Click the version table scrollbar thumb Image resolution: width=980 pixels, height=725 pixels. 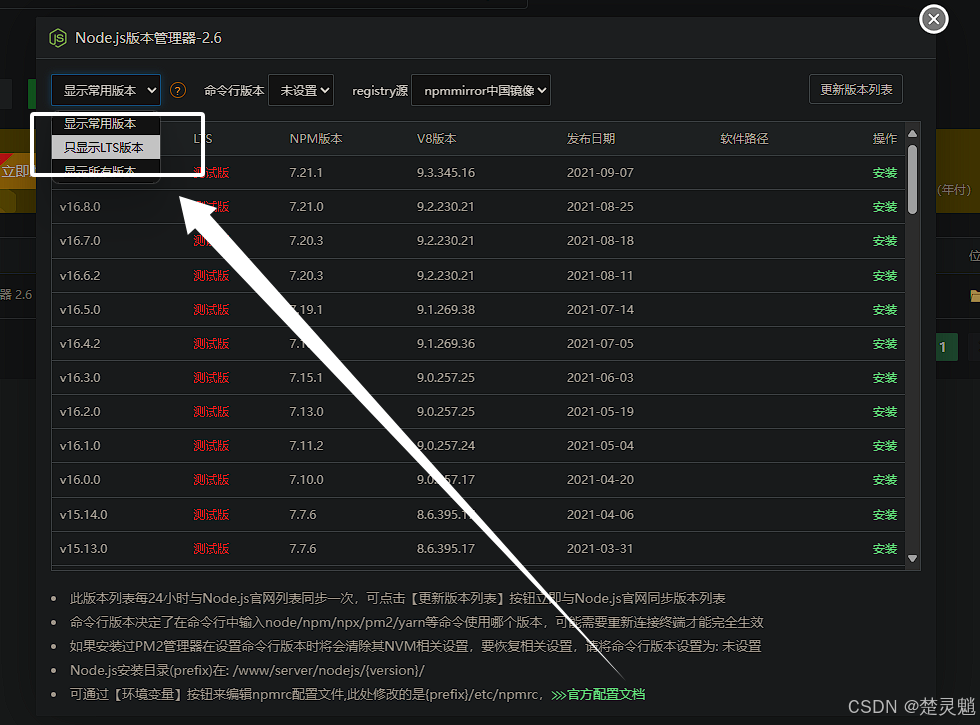[x=912, y=180]
